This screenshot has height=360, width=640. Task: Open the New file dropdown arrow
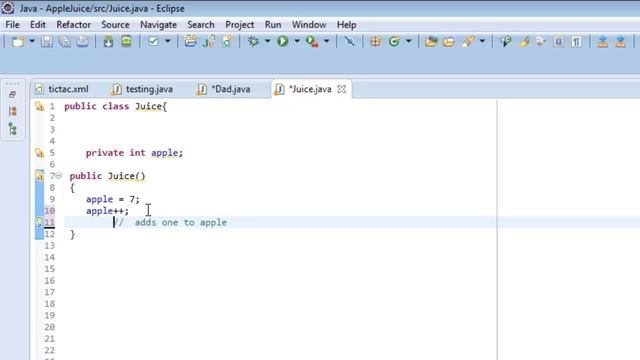pos(32,42)
